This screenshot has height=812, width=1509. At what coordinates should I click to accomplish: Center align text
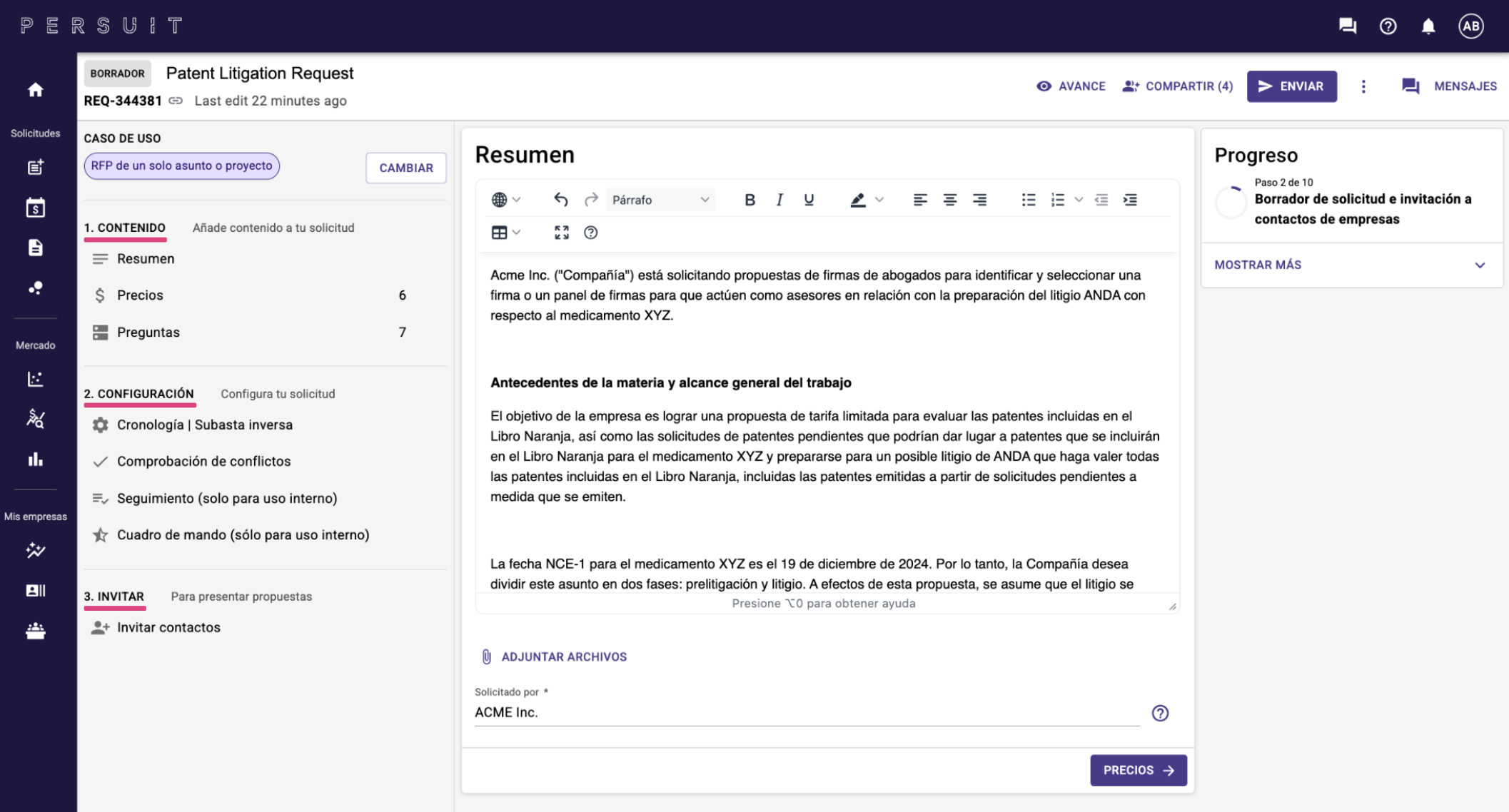(x=949, y=200)
